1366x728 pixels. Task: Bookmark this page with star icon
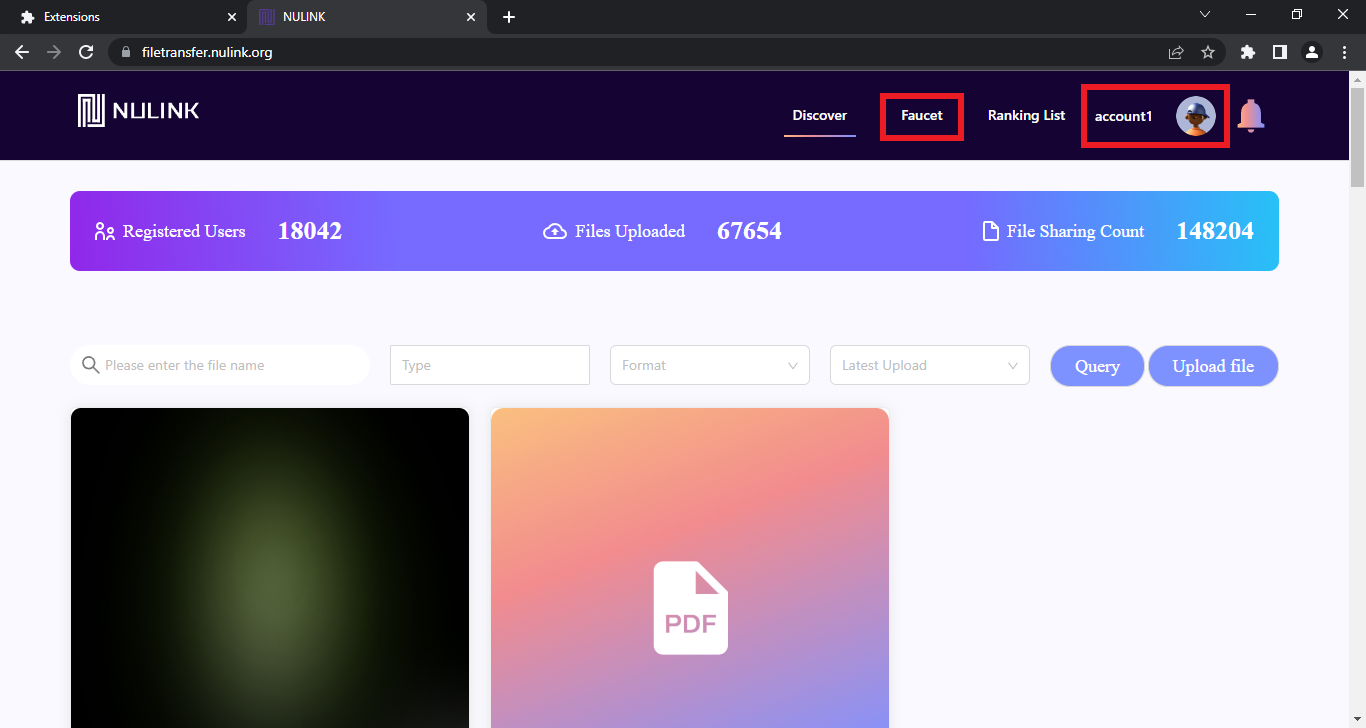pos(1207,52)
